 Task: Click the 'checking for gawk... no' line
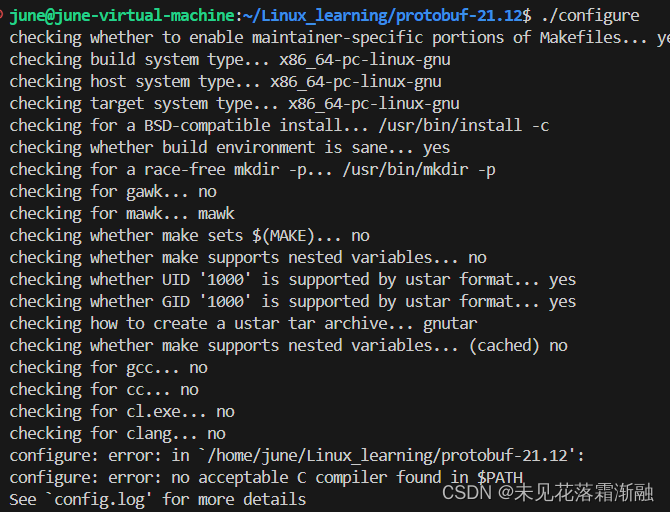113,191
